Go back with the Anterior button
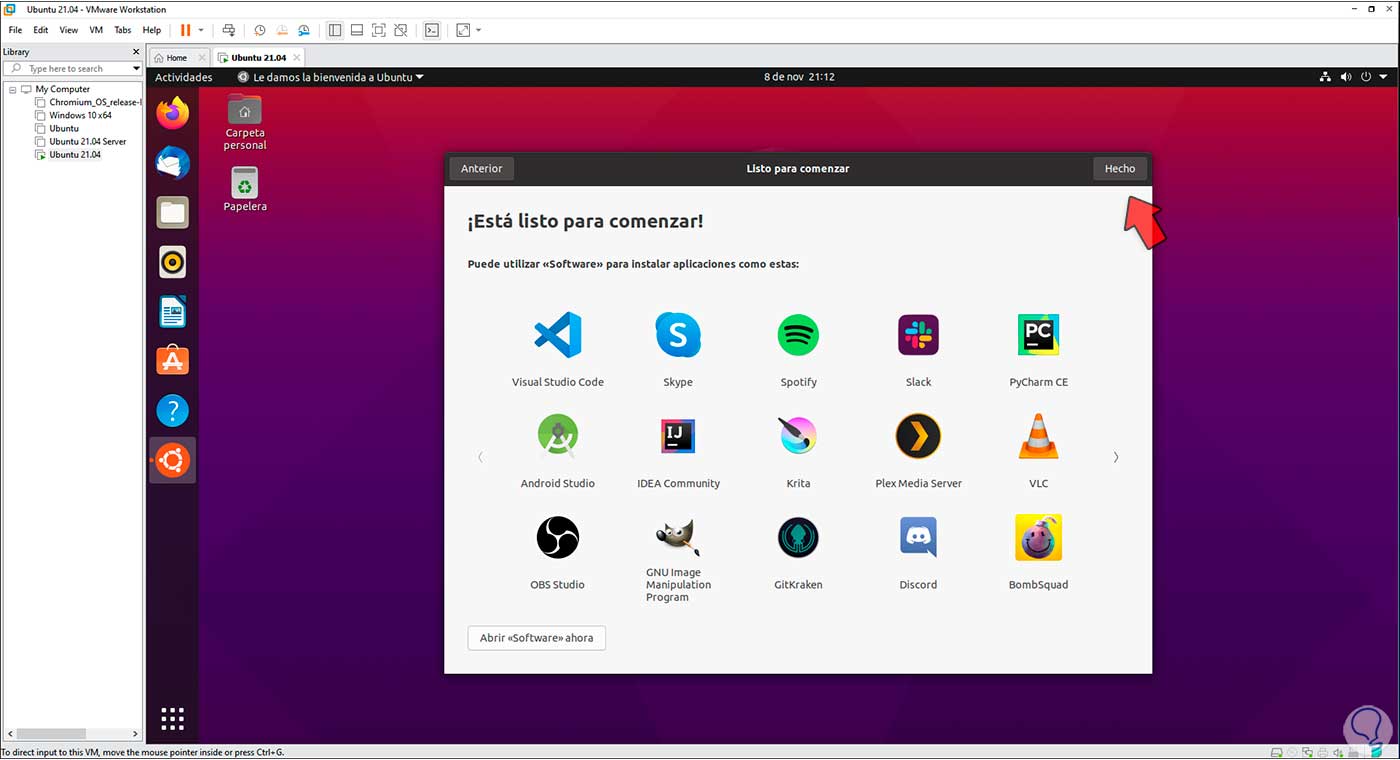 pos(482,169)
